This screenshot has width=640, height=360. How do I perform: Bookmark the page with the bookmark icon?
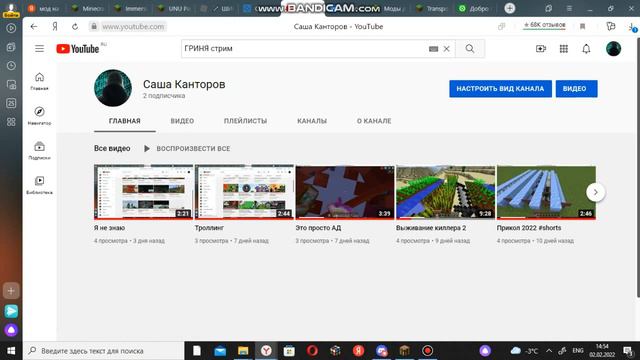coord(582,27)
